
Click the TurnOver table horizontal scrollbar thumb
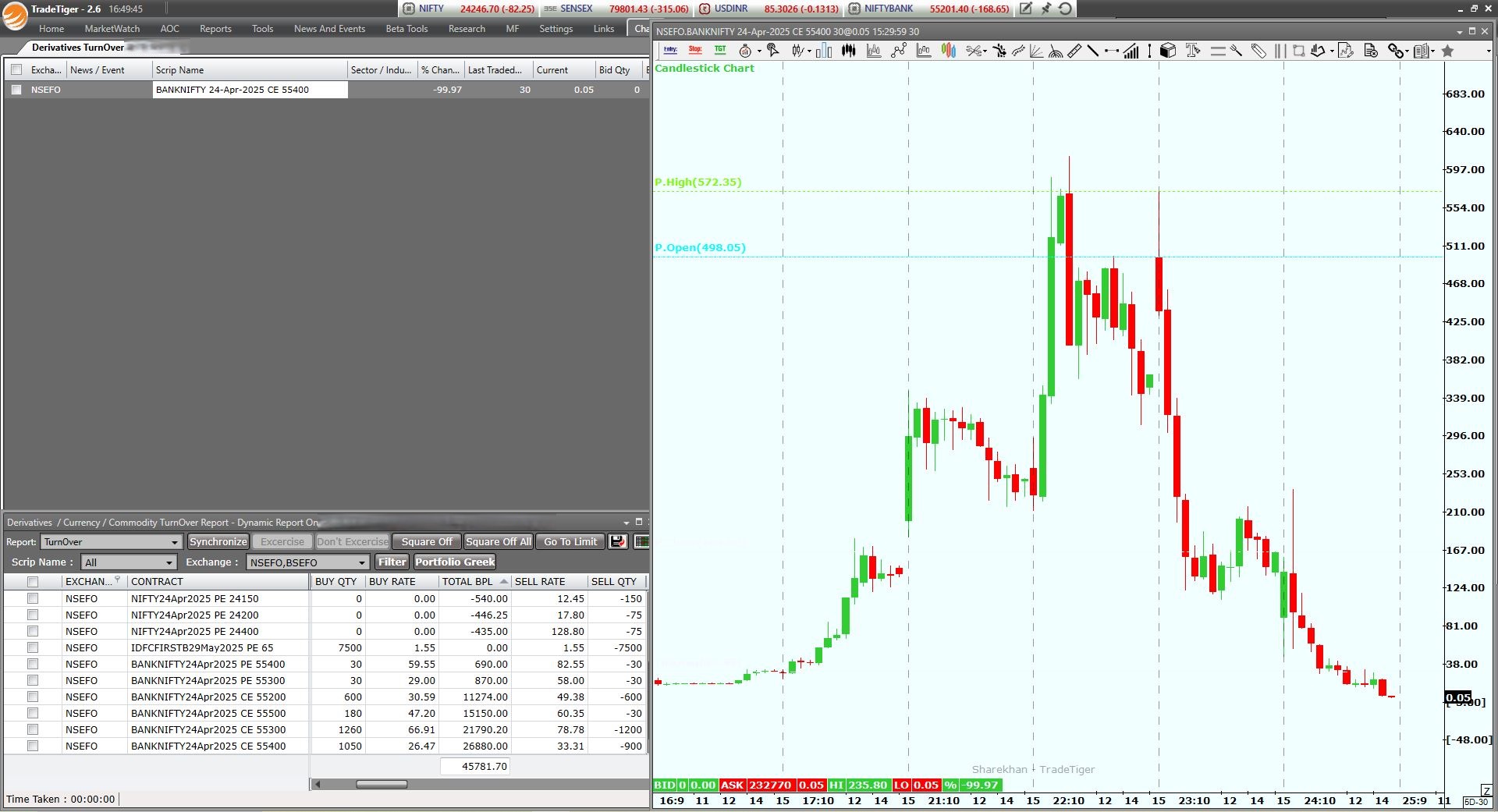[382, 784]
